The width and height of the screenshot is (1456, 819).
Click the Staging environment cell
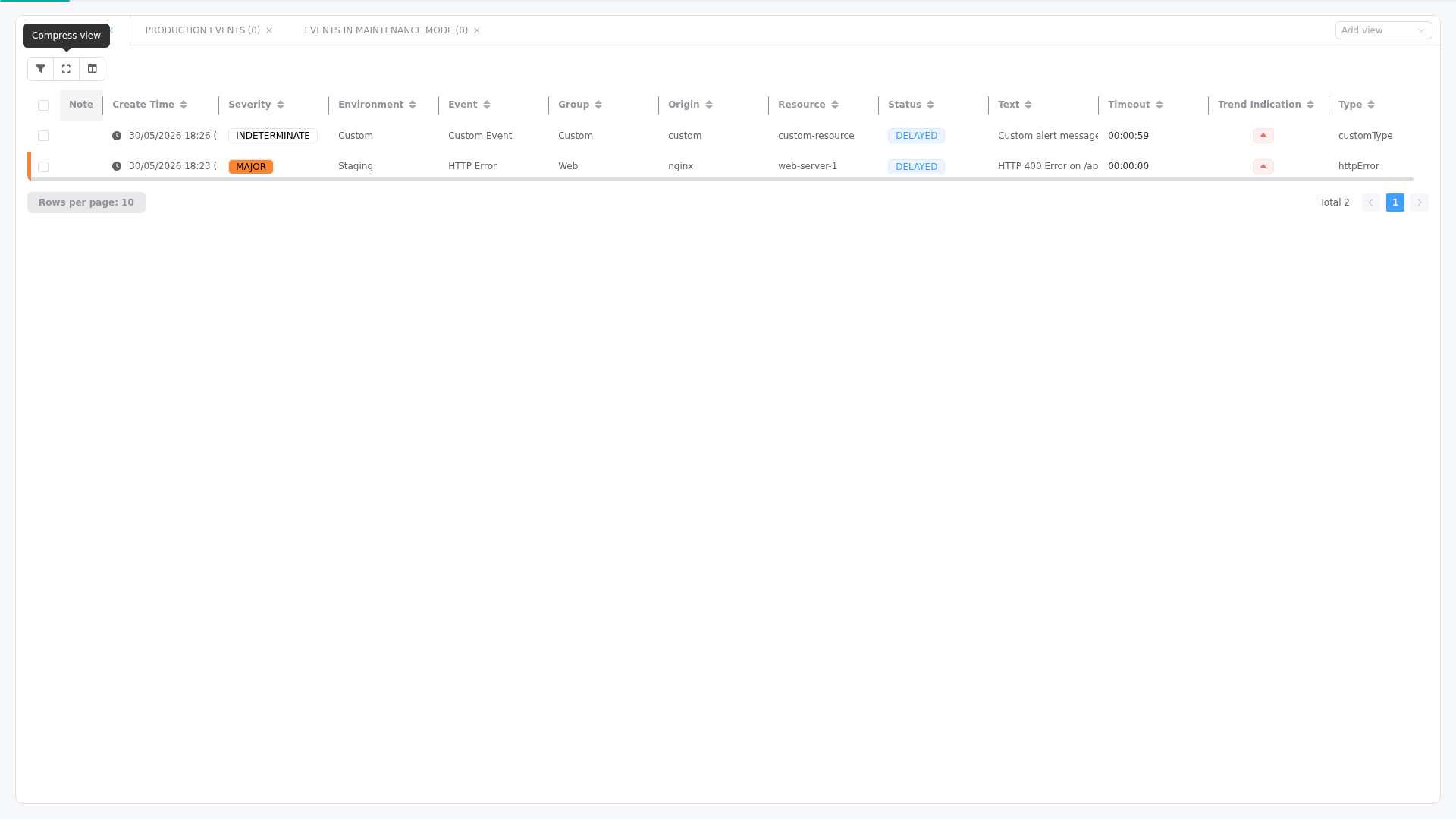point(356,166)
